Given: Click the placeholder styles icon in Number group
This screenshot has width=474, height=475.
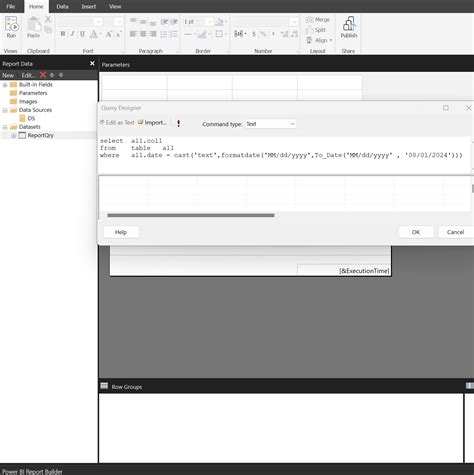Looking at the screenshot, I should tap(240, 34).
